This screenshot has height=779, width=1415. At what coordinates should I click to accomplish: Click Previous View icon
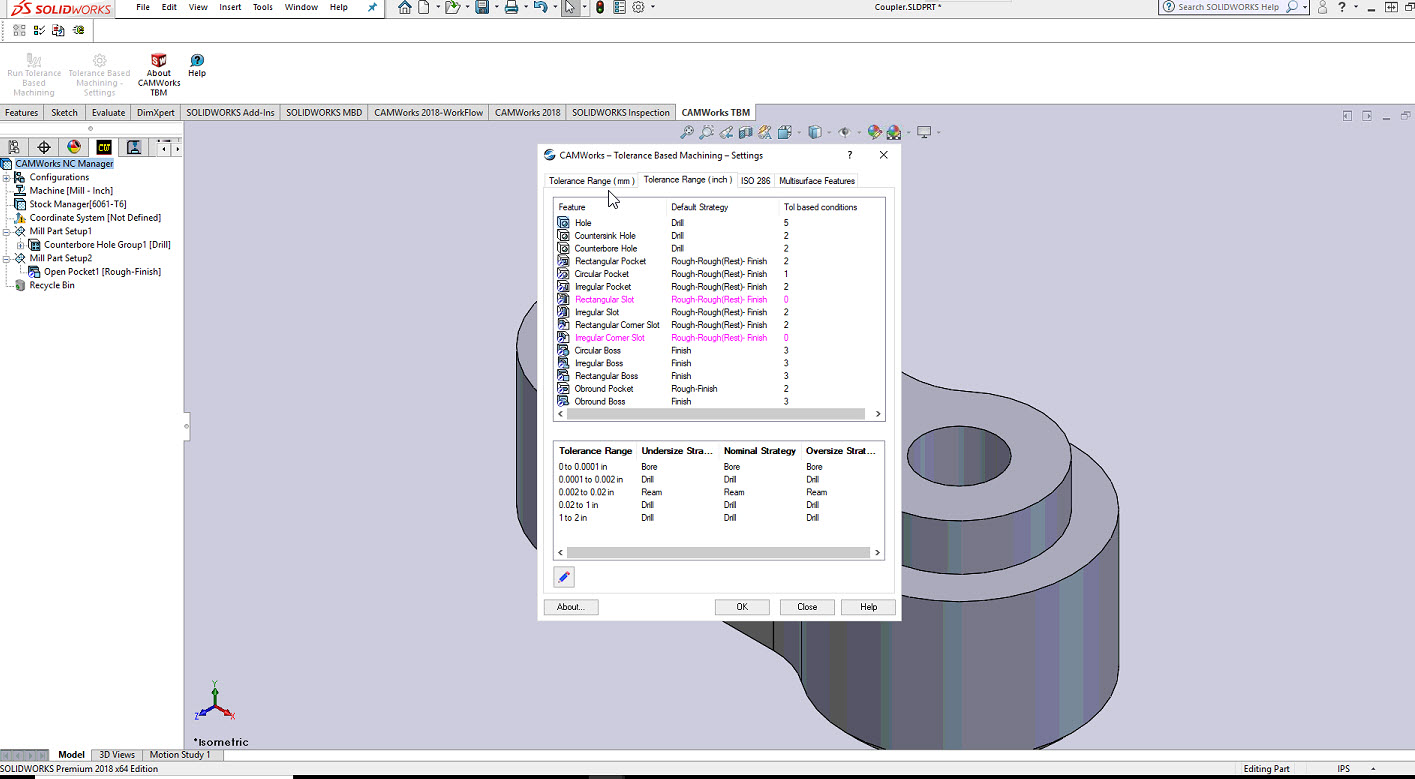[x=726, y=132]
